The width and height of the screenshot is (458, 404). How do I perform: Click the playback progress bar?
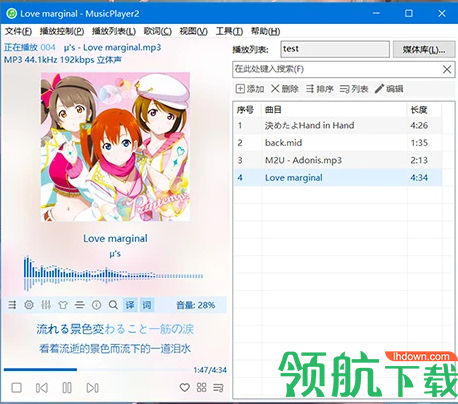[x=97, y=369]
